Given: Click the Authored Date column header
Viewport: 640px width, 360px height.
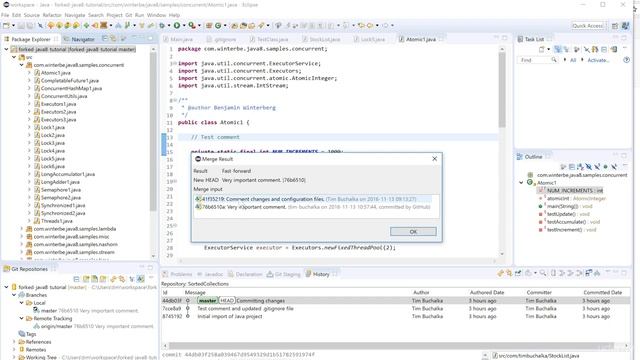Looking at the screenshot, I should pos(487,293).
